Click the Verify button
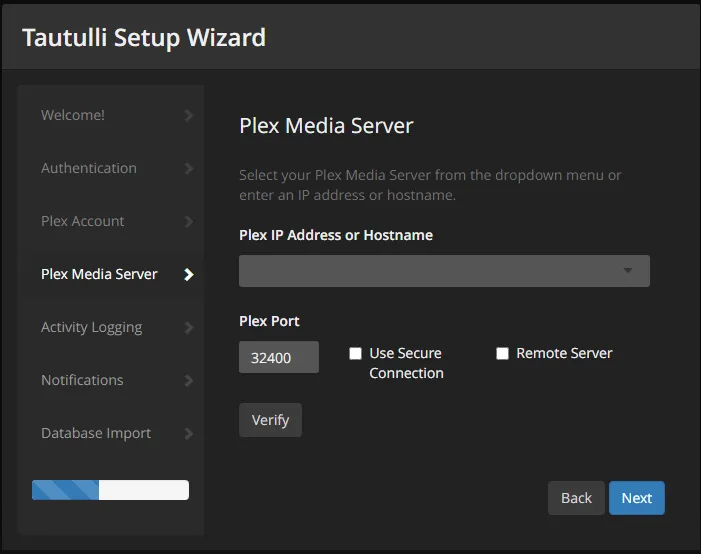The height and width of the screenshot is (554, 701). tap(270, 420)
